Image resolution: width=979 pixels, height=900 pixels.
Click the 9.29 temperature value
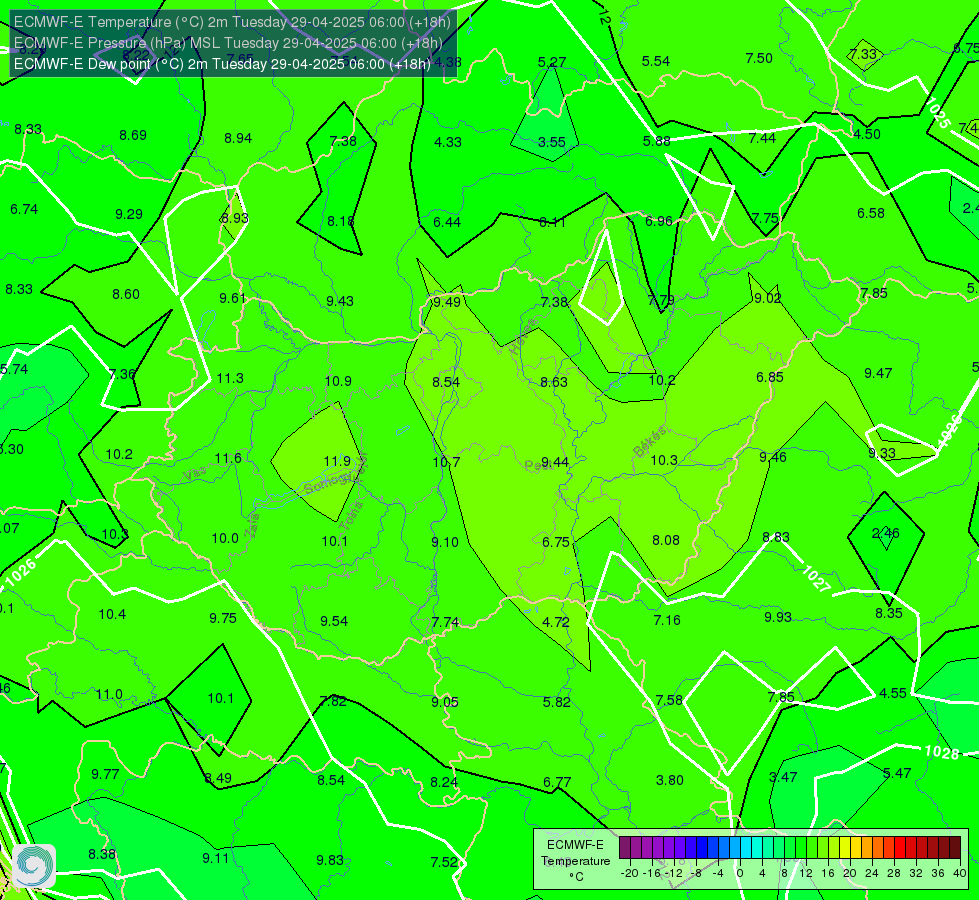[x=129, y=214]
